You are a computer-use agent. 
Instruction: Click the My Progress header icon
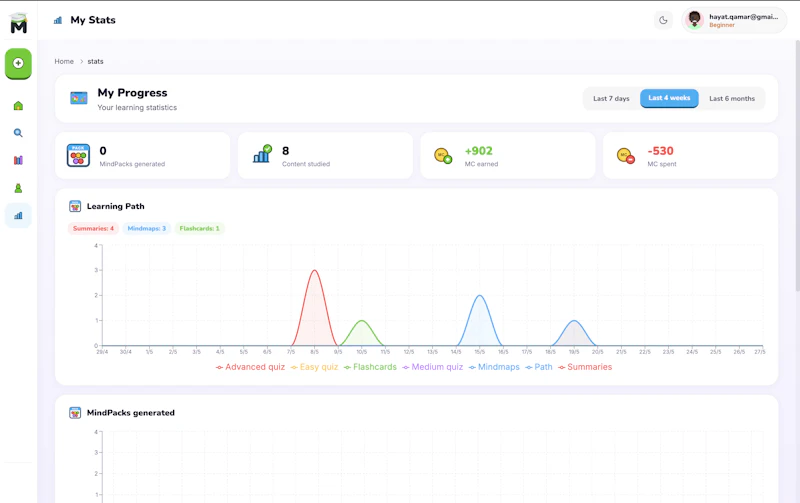tap(79, 98)
